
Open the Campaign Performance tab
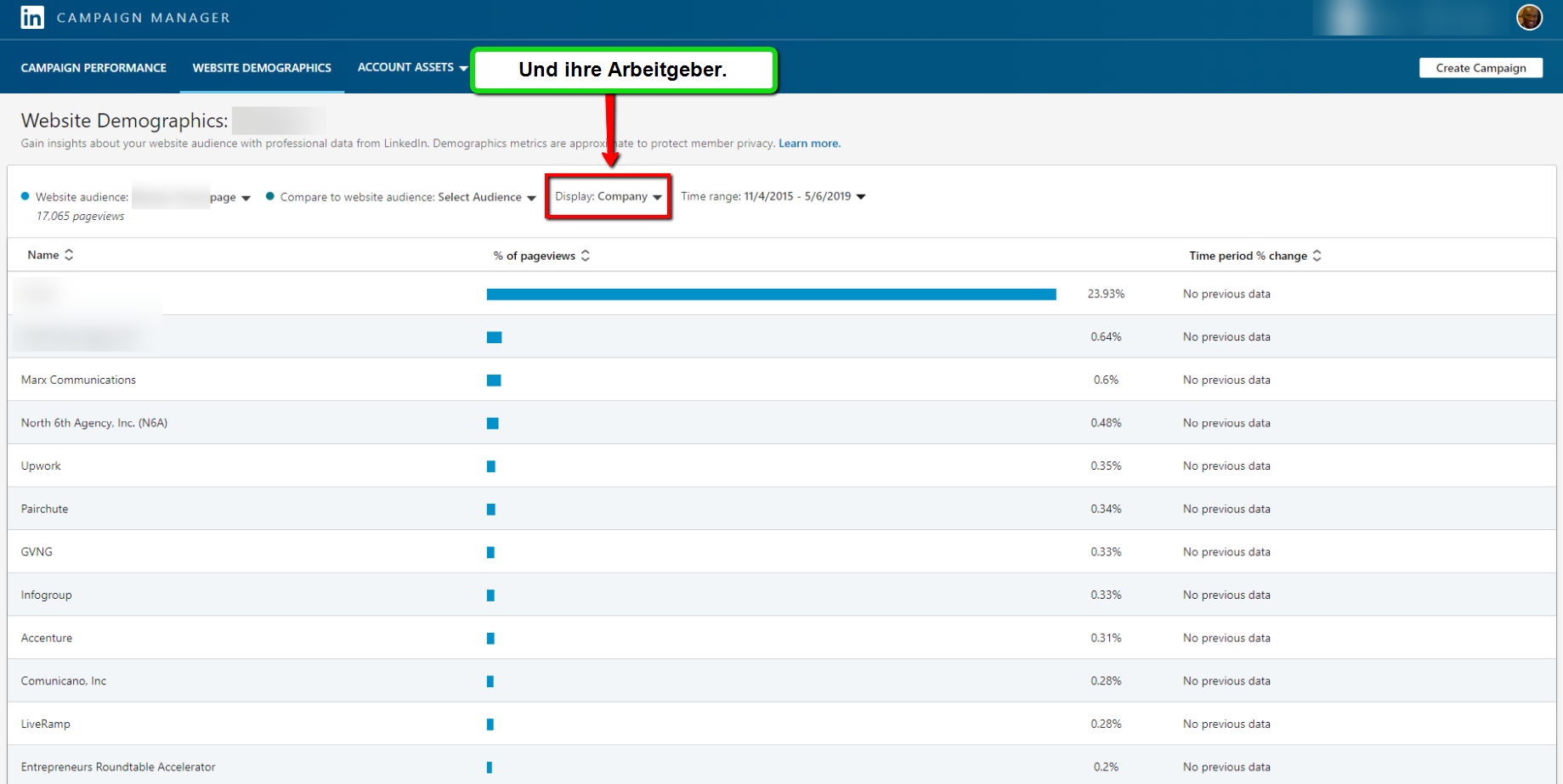coord(93,68)
